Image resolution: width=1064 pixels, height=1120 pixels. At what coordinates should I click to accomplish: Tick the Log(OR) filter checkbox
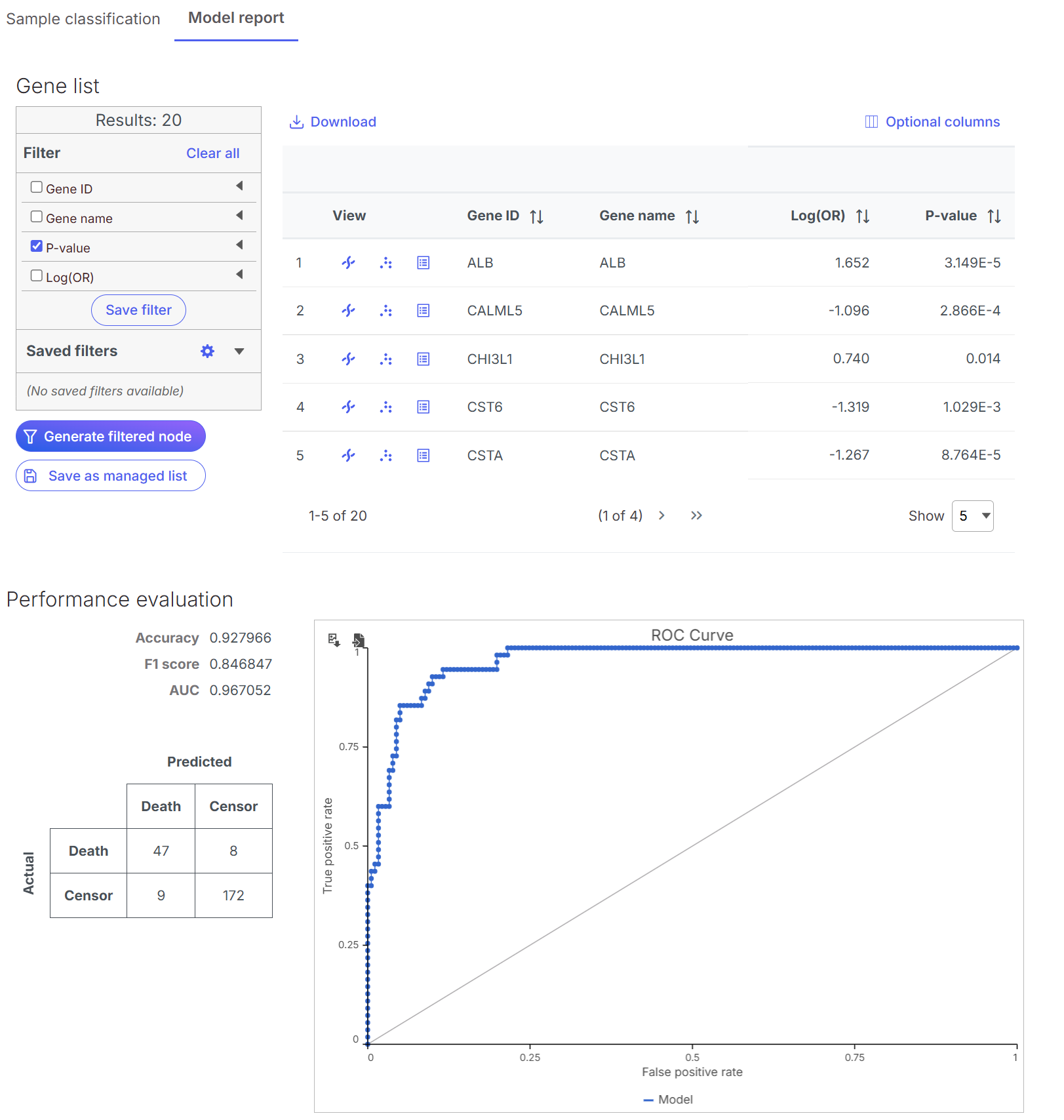(x=37, y=276)
